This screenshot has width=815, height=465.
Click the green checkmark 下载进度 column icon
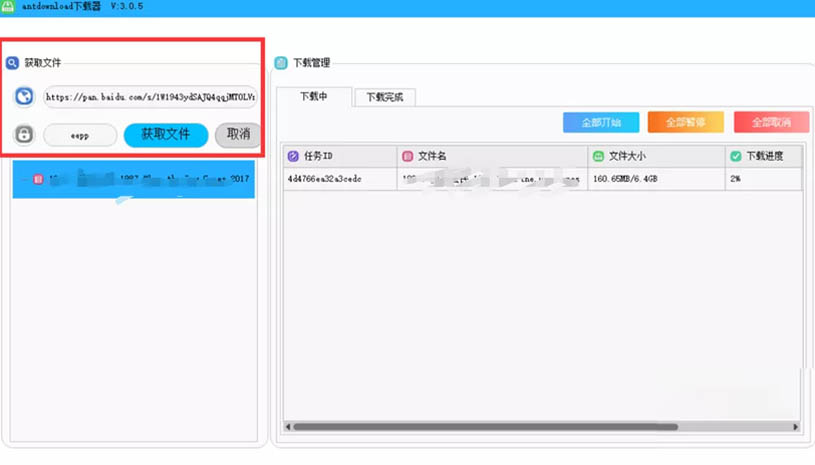pos(735,157)
